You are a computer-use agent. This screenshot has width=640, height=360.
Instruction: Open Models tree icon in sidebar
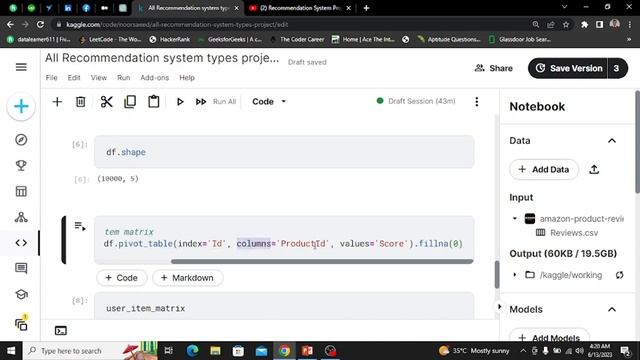pos(21,217)
